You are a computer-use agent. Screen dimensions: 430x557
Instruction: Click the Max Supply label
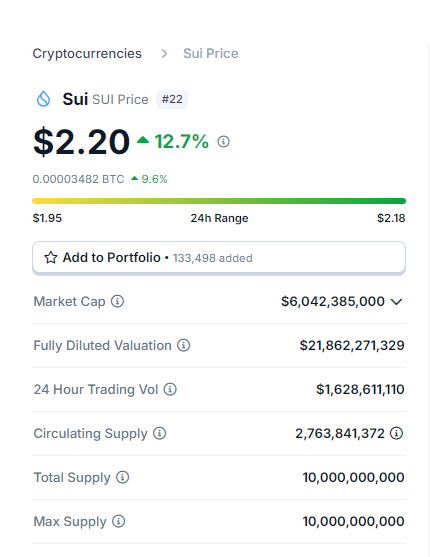point(70,522)
